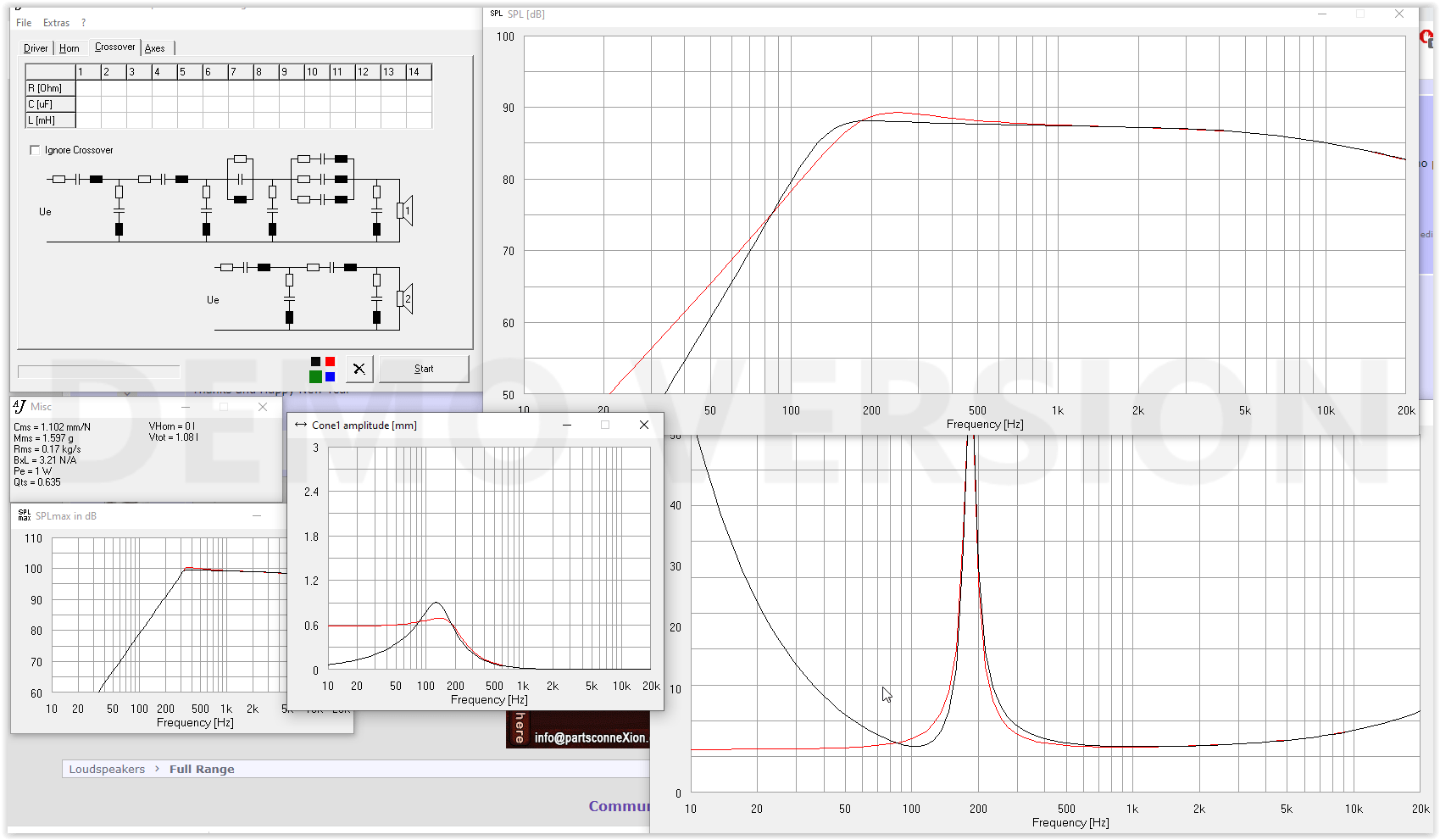The image size is (1440, 840).
Task: Pick the black curve color swatch
Action: (315, 362)
